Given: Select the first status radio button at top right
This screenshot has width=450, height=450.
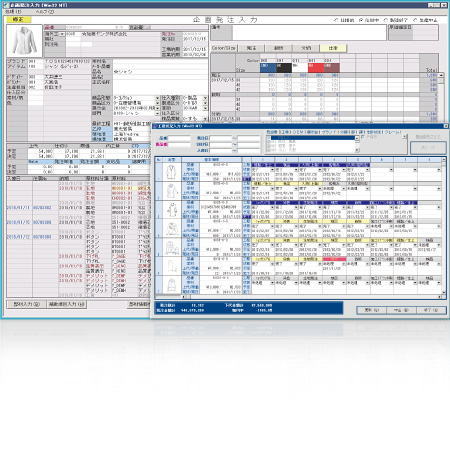Looking at the screenshot, I should point(336,20).
